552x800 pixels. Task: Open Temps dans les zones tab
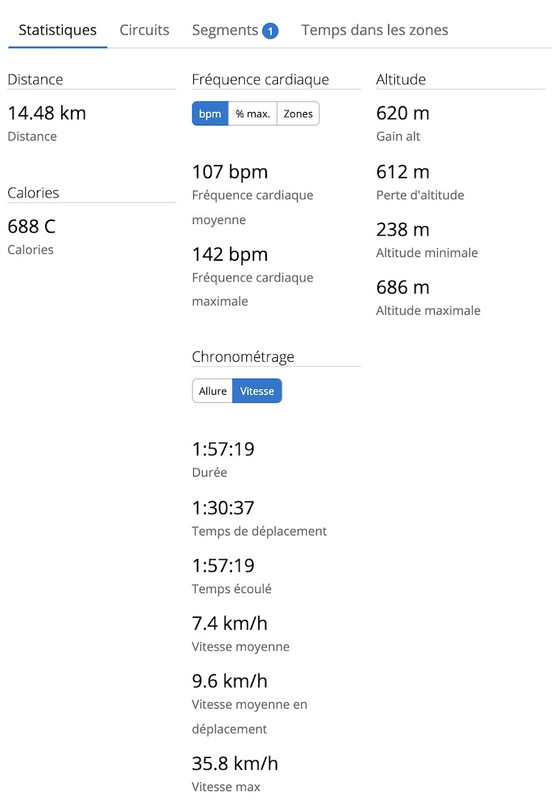[x=374, y=30]
